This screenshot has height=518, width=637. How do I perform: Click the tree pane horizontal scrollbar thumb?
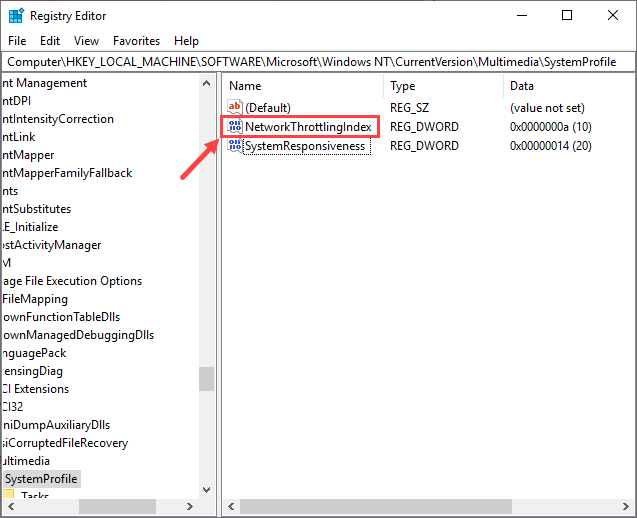(117, 507)
